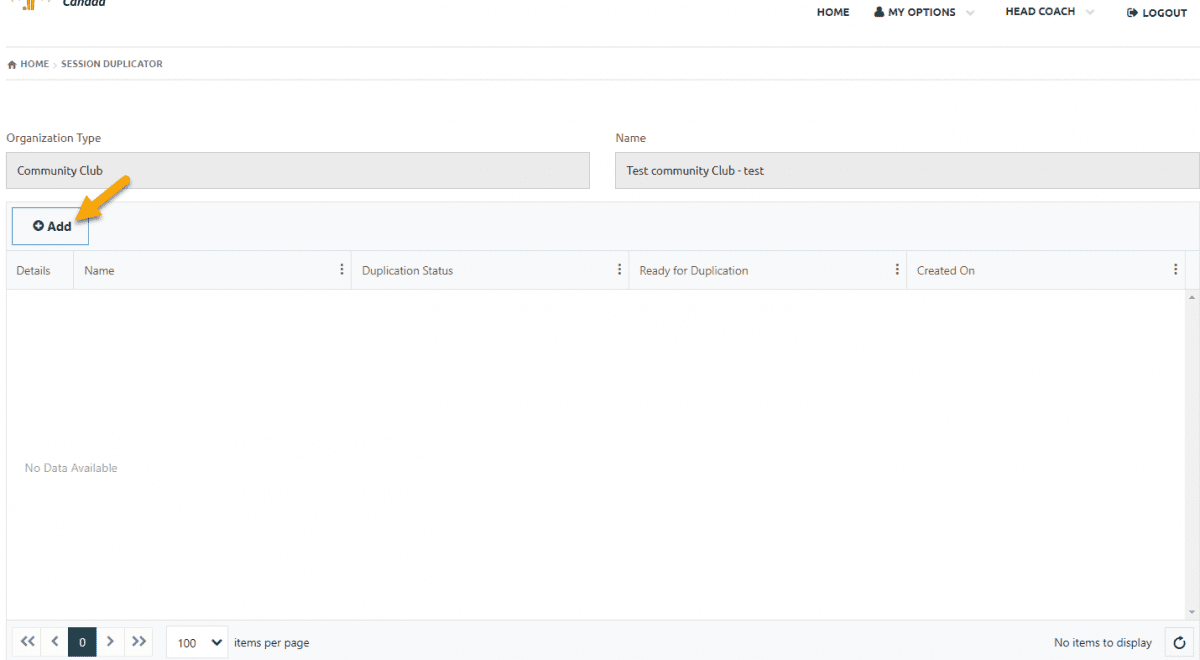Open Ready for Duplication column menu
The height and width of the screenshot is (660, 1200).
coord(896,270)
